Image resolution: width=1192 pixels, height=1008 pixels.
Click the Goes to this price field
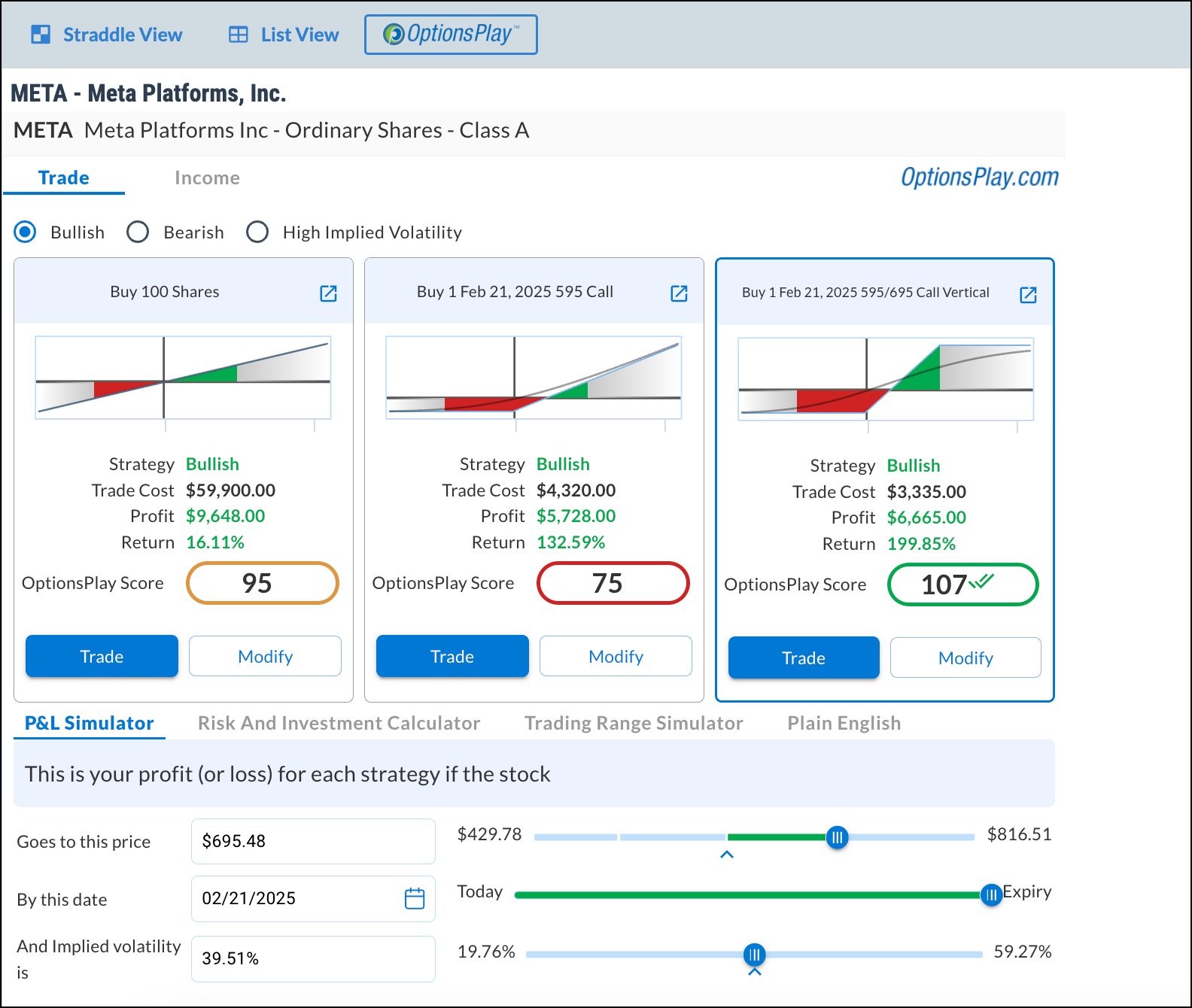[313, 841]
